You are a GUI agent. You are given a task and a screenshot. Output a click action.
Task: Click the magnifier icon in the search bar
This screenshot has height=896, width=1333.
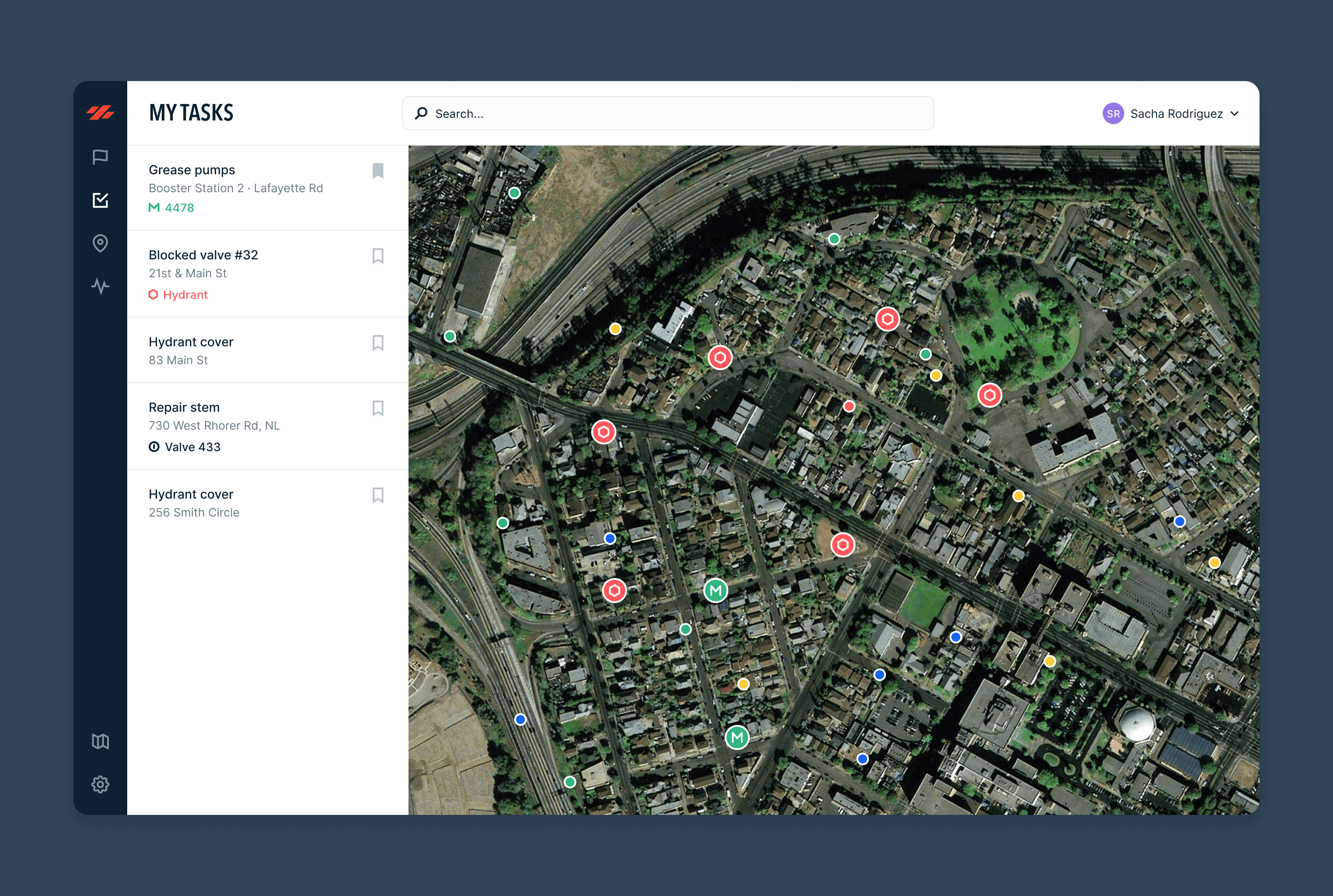tap(421, 113)
